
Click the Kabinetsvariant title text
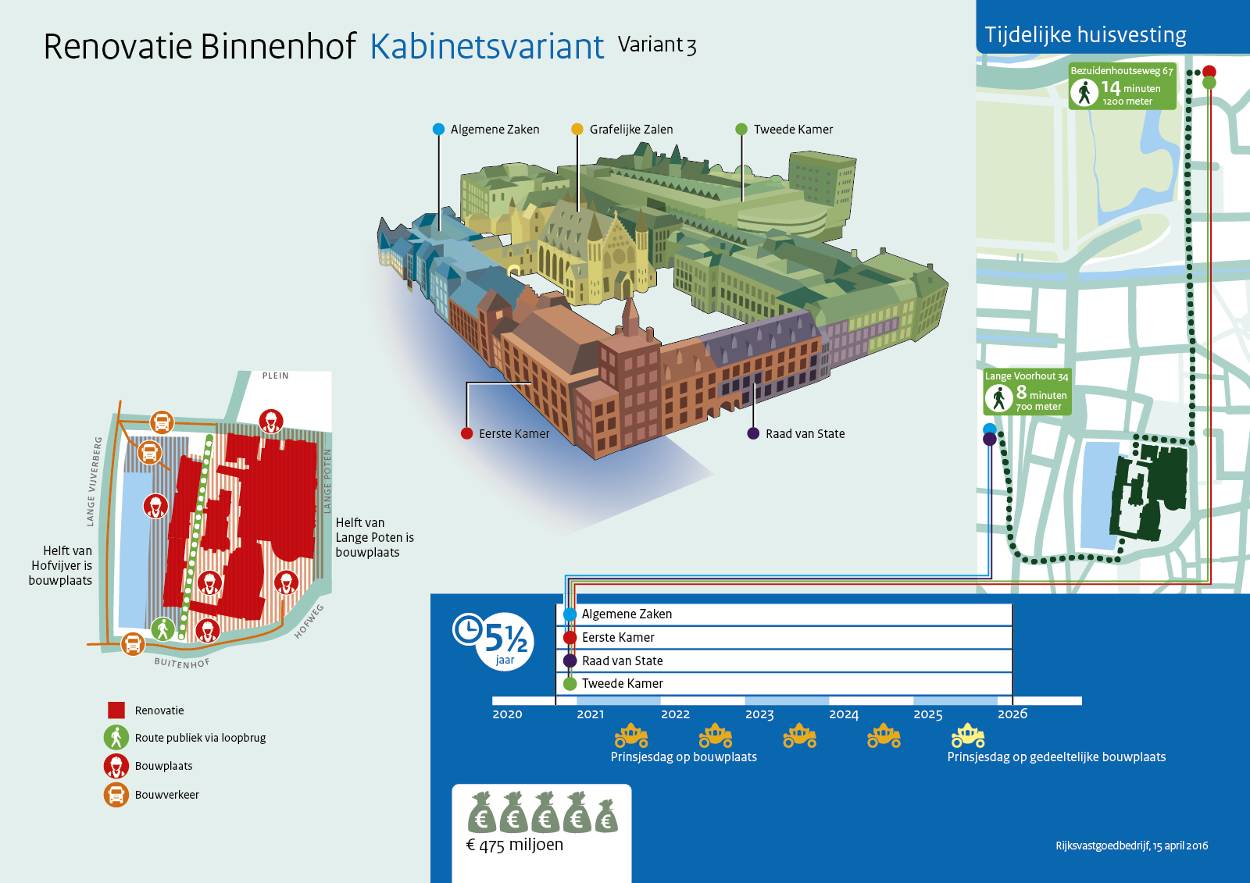[x=487, y=46]
